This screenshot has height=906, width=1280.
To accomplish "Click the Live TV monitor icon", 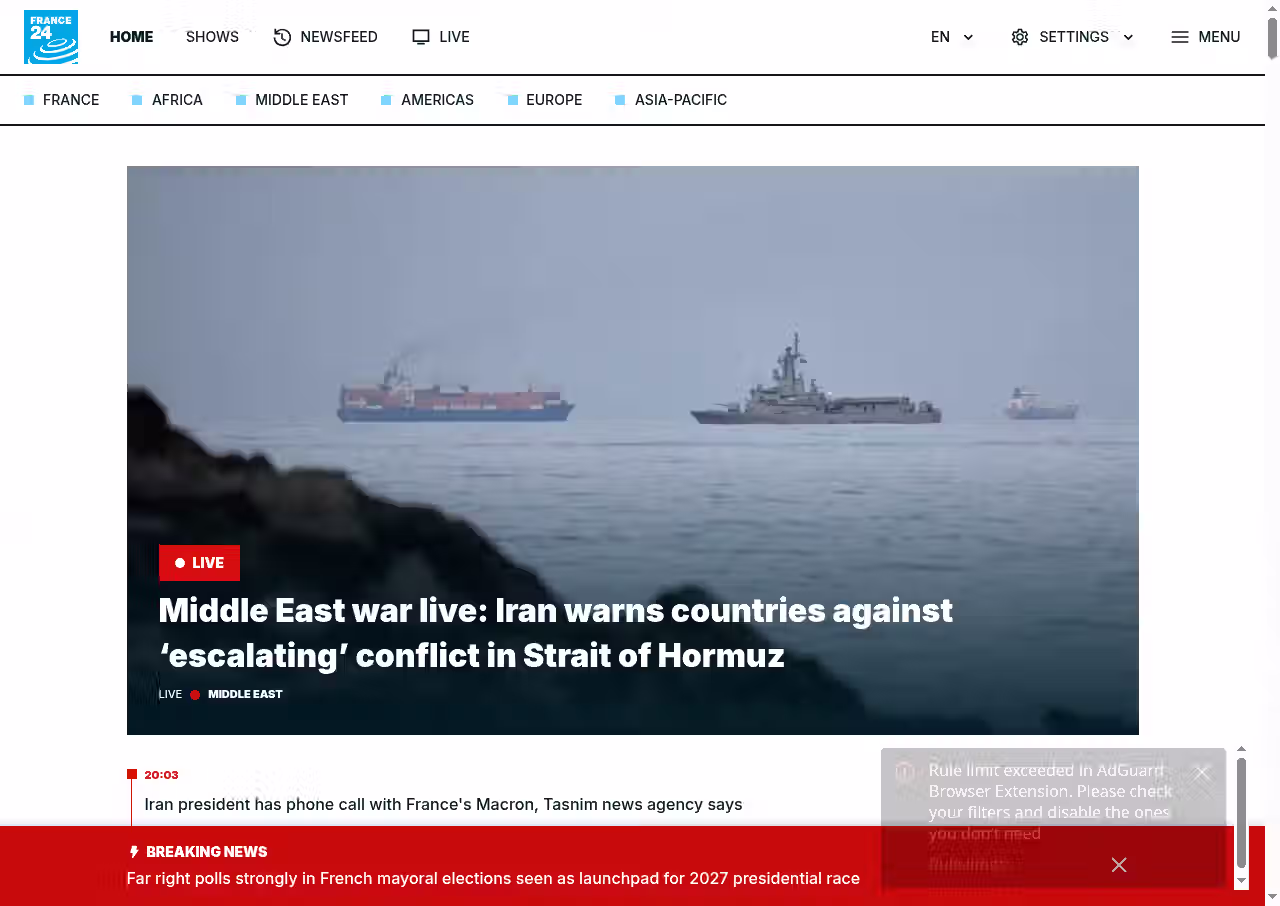I will 421,37.
